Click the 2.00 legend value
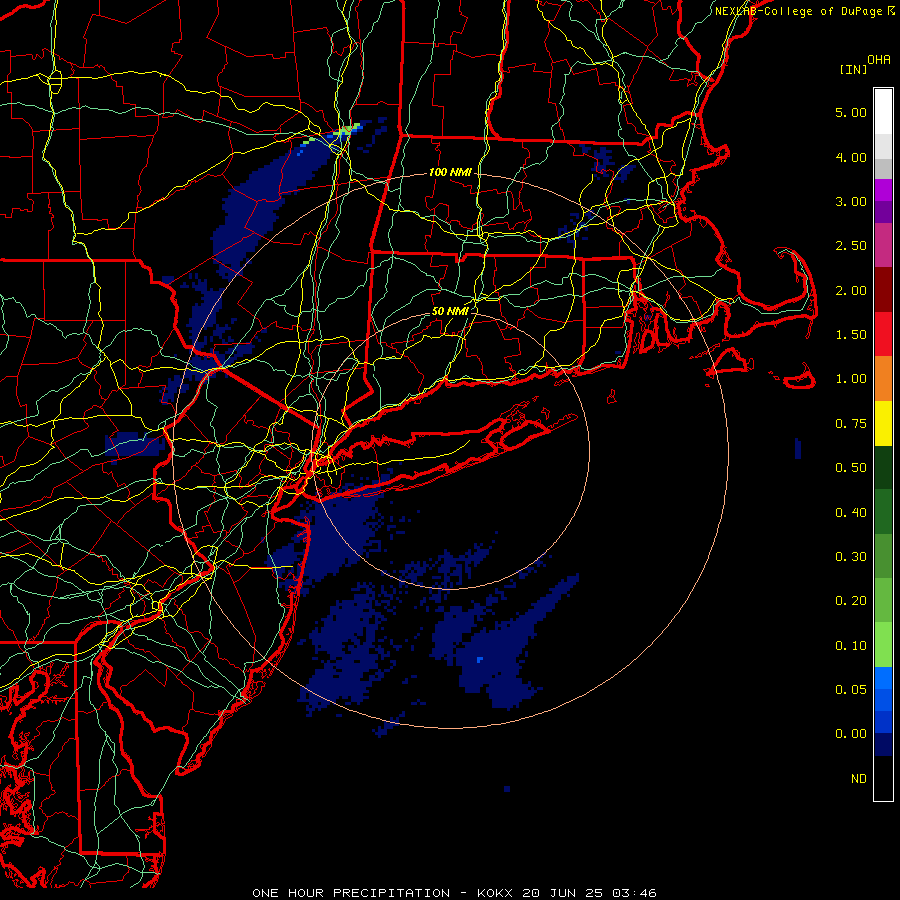 click(851, 290)
